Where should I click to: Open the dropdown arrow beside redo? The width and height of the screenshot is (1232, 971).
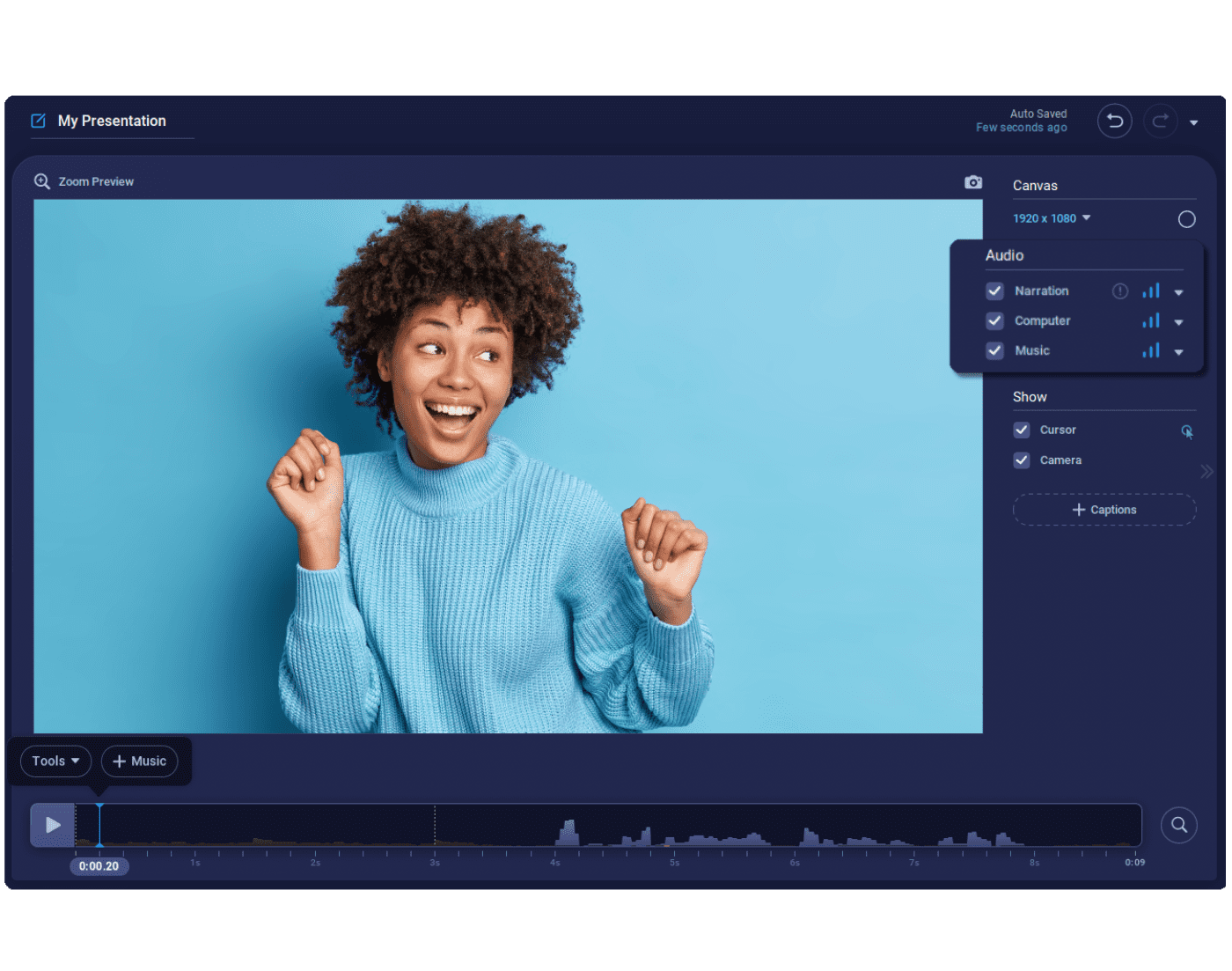click(1193, 123)
